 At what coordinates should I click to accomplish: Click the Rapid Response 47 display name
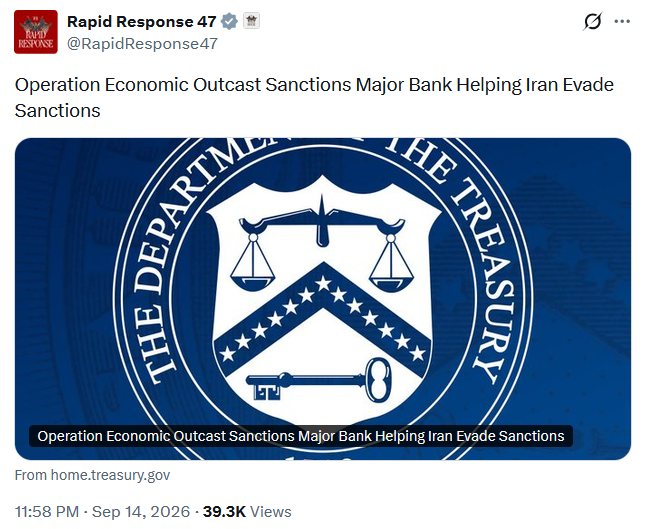tap(142, 21)
